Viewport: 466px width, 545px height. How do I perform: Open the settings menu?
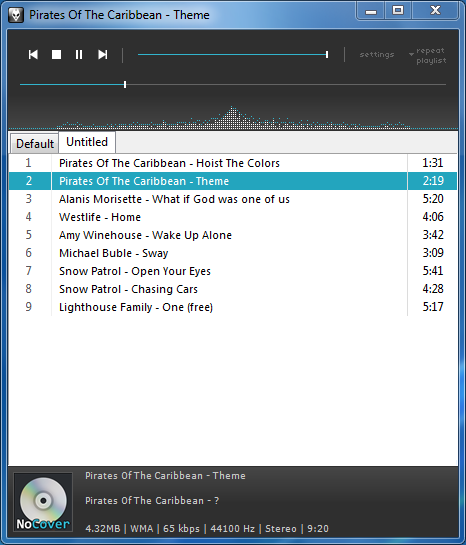point(377,55)
